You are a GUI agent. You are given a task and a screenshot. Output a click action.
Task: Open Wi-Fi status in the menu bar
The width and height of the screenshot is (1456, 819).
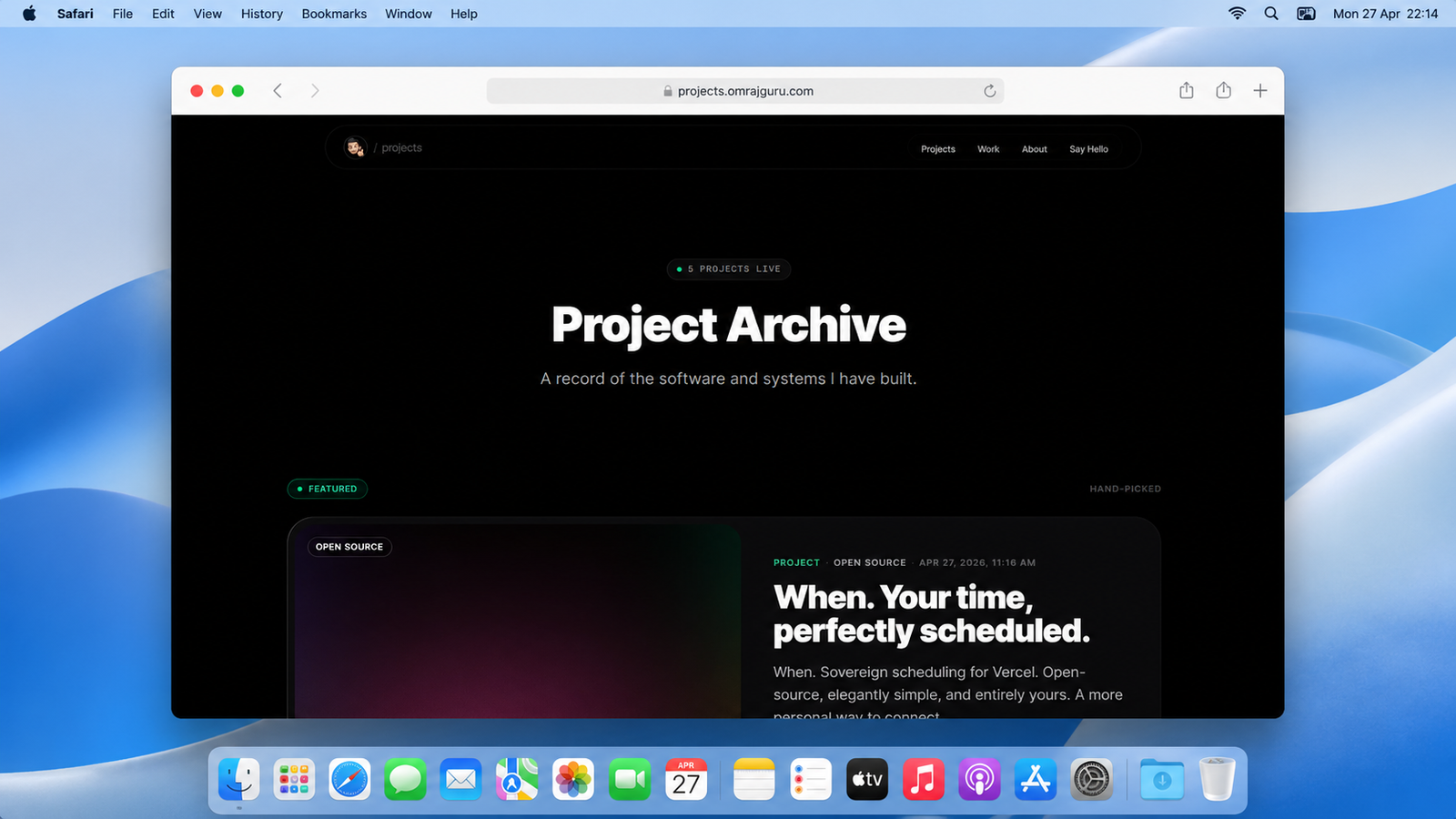pyautogui.click(x=1237, y=14)
